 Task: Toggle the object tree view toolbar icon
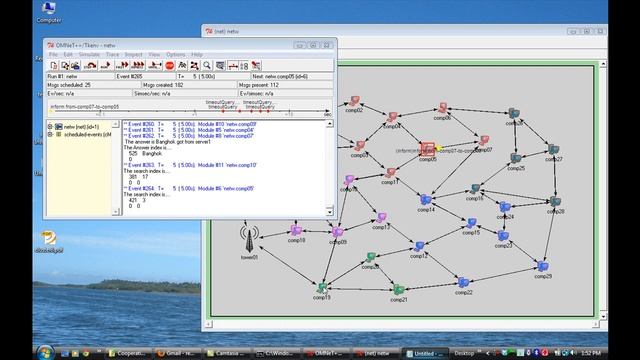(244, 65)
